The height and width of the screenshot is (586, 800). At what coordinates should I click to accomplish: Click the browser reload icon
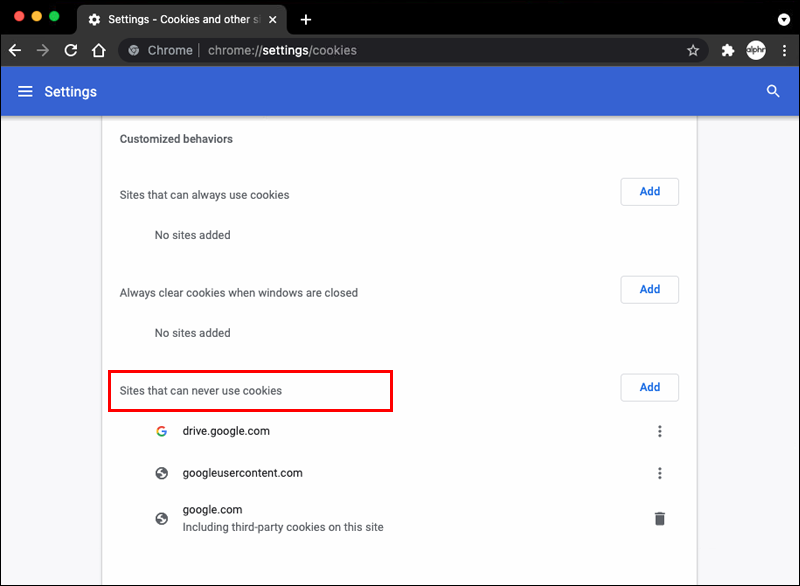[71, 50]
